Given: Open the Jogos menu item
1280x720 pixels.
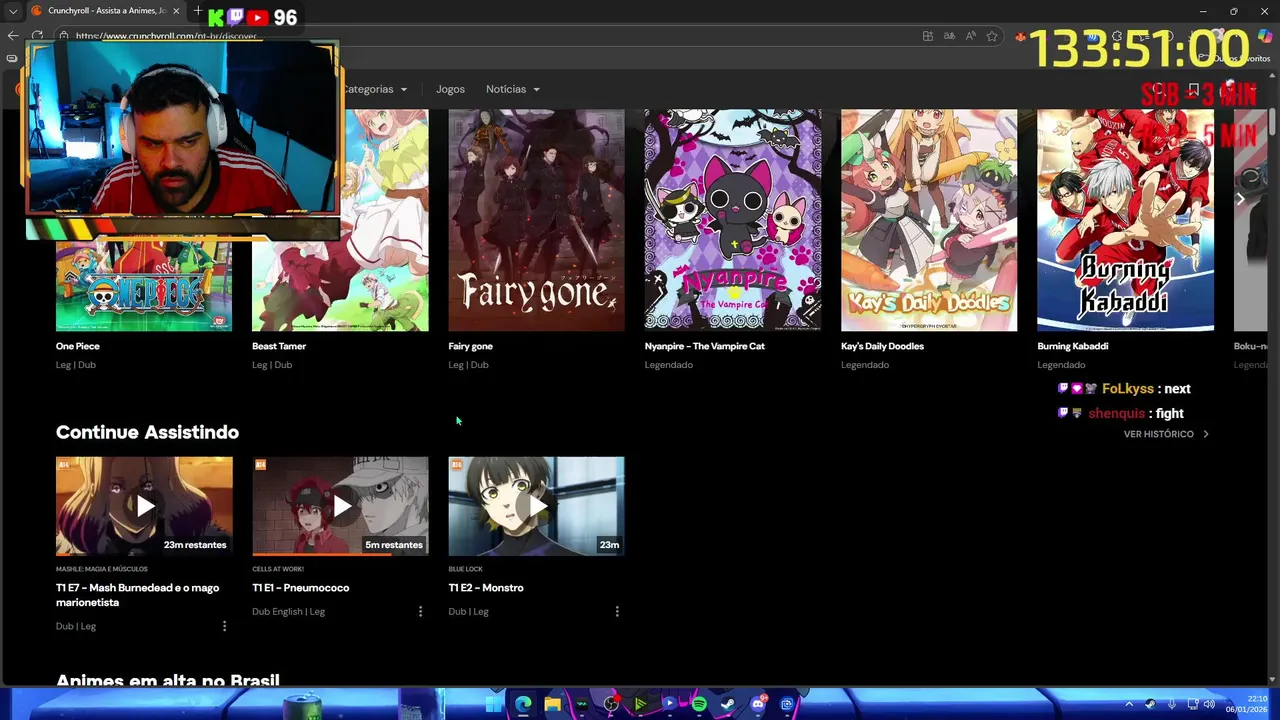Looking at the screenshot, I should 450,89.
